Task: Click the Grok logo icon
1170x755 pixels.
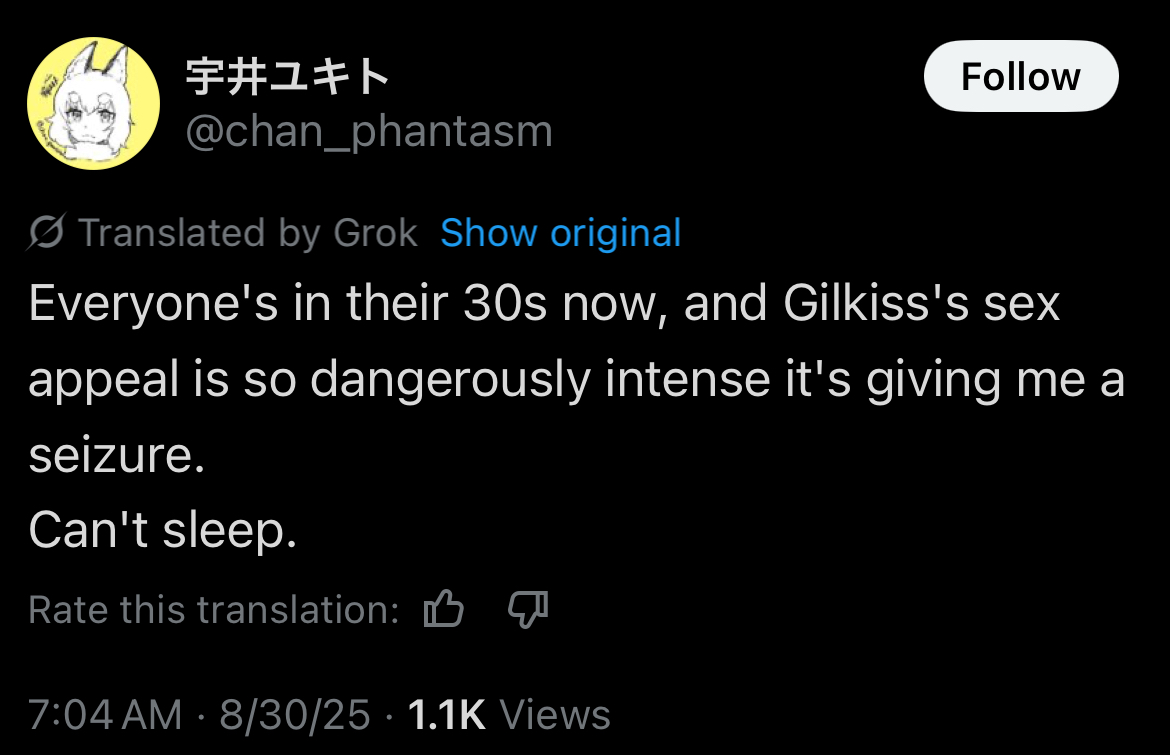Action: click(46, 232)
